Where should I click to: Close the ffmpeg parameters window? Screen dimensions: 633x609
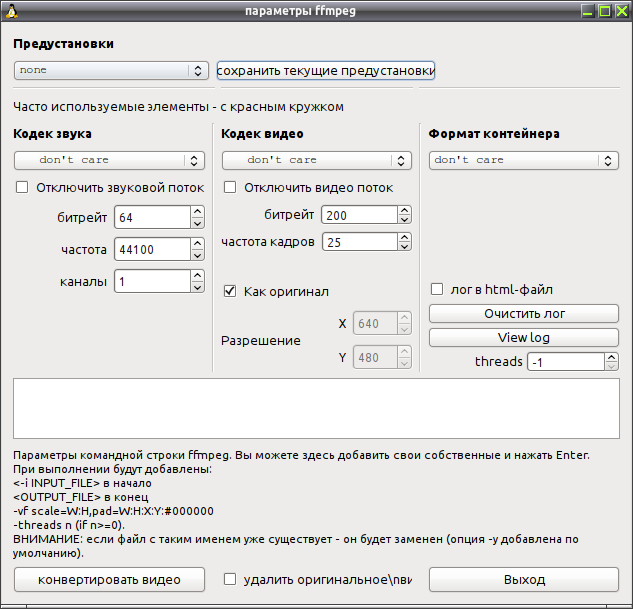click(622, 11)
